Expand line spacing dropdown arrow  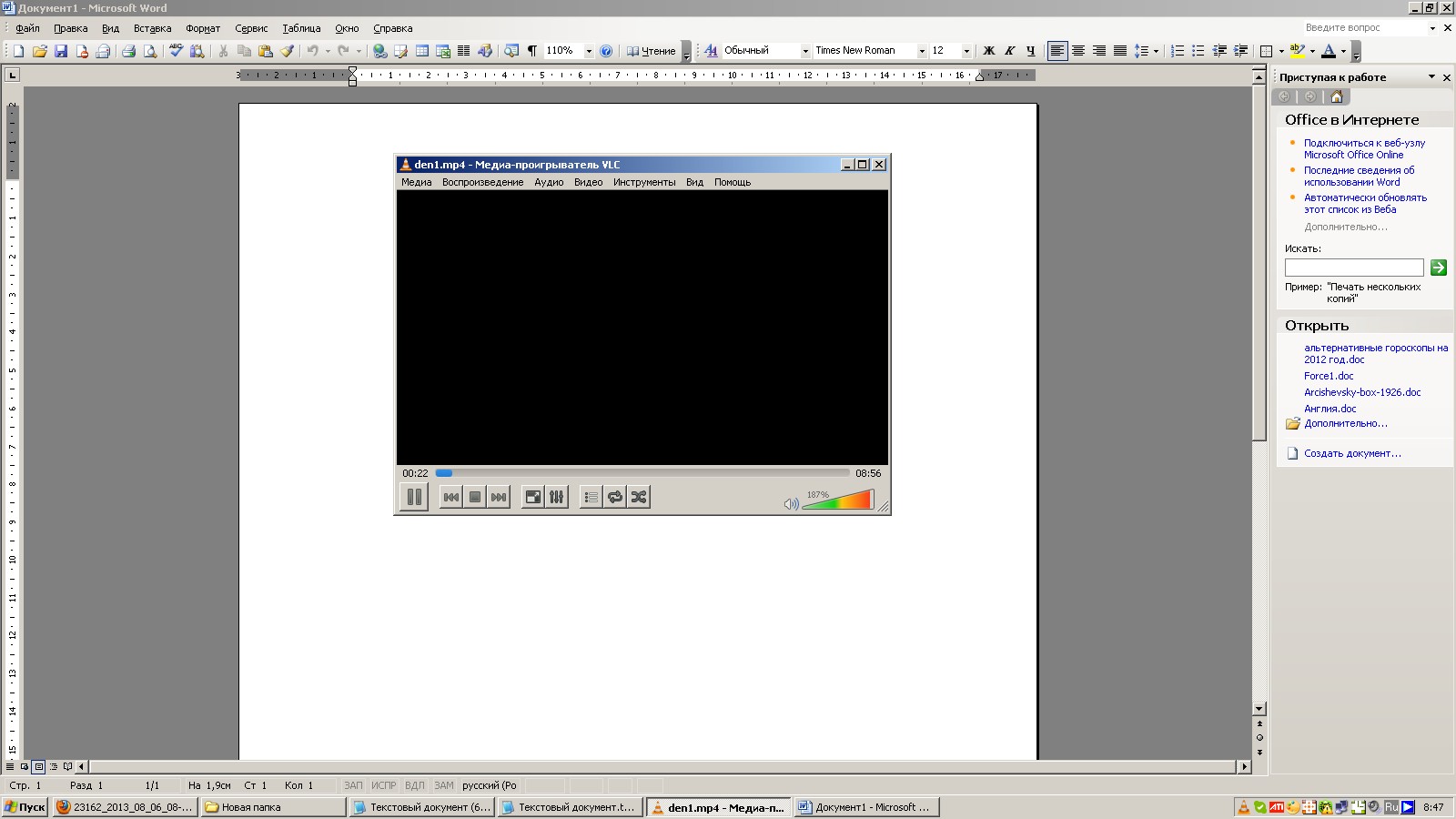click(x=1156, y=51)
